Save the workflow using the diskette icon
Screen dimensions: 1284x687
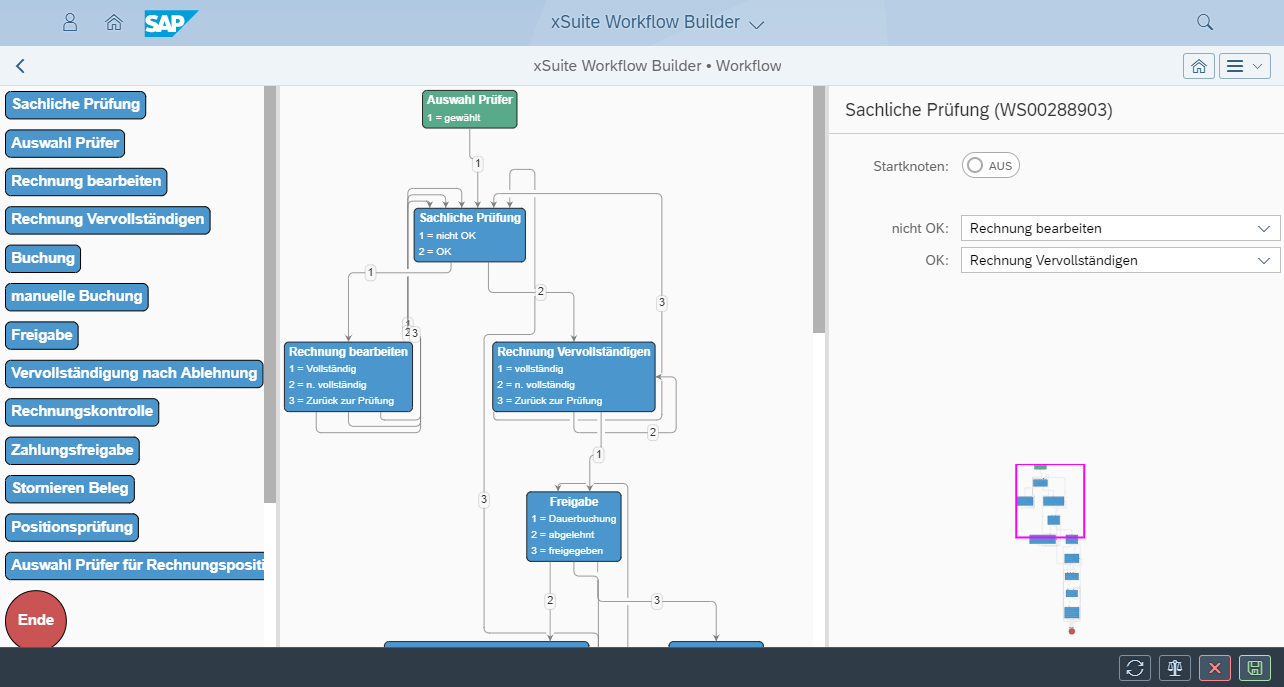(1253, 667)
